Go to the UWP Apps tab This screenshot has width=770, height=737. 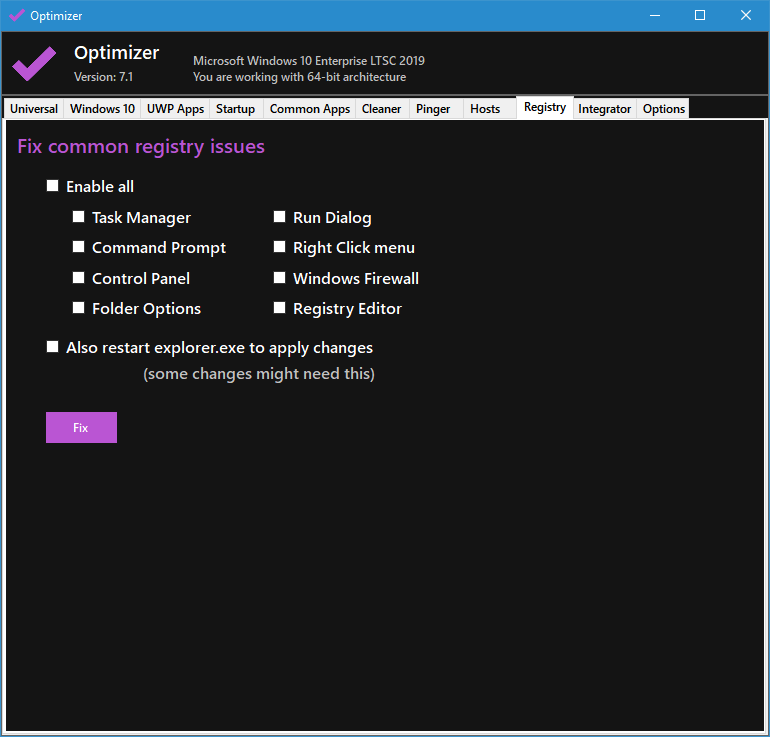[x=175, y=109]
